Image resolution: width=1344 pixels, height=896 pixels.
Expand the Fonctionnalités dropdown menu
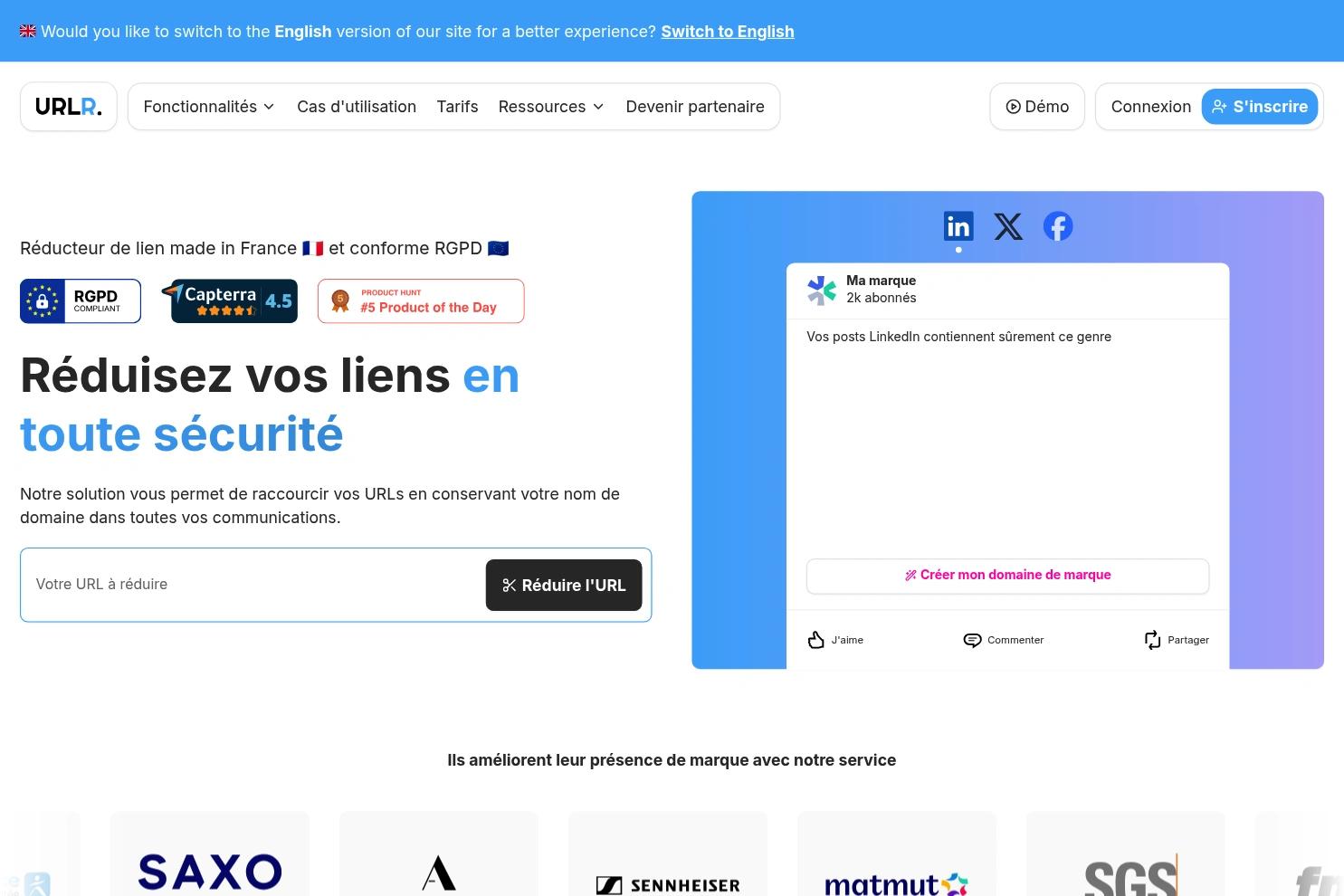[208, 107]
